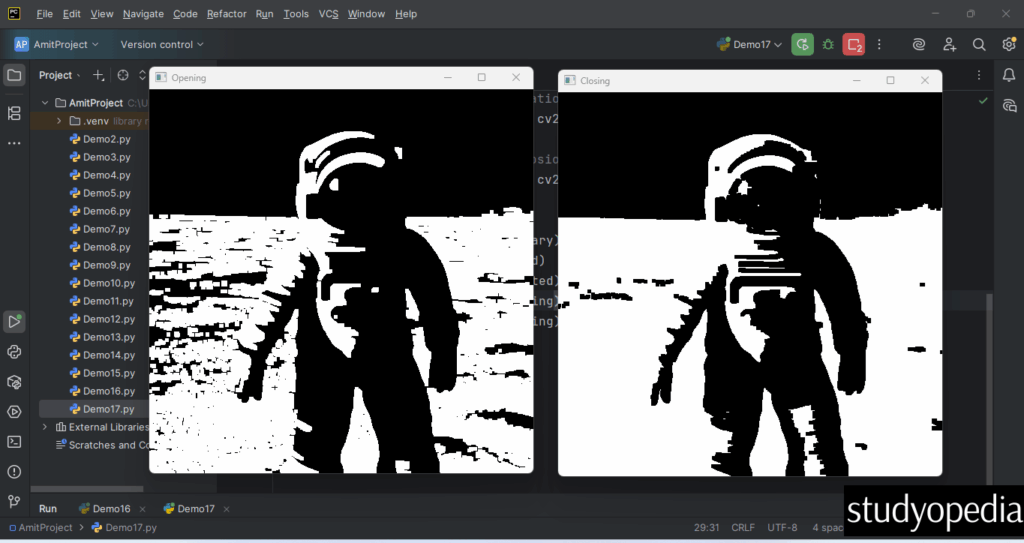Open the AmitProject project dropdown
Screen dimensions: 1024x543
(57, 44)
